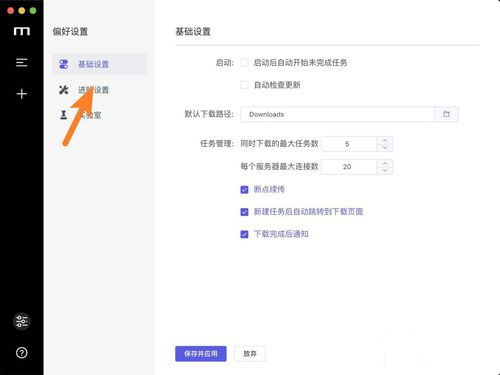Click the max connections field showing 20
This screenshot has height=375, width=500.
[x=349, y=167]
